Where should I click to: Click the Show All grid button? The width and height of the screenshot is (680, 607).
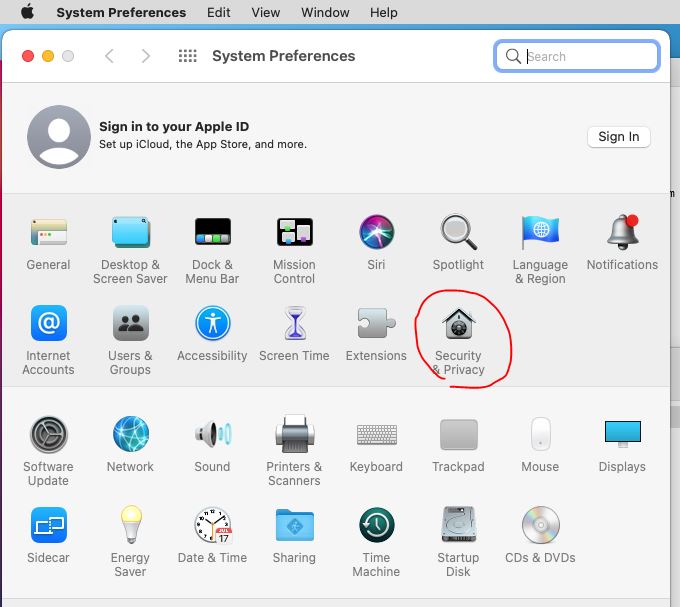[187, 56]
